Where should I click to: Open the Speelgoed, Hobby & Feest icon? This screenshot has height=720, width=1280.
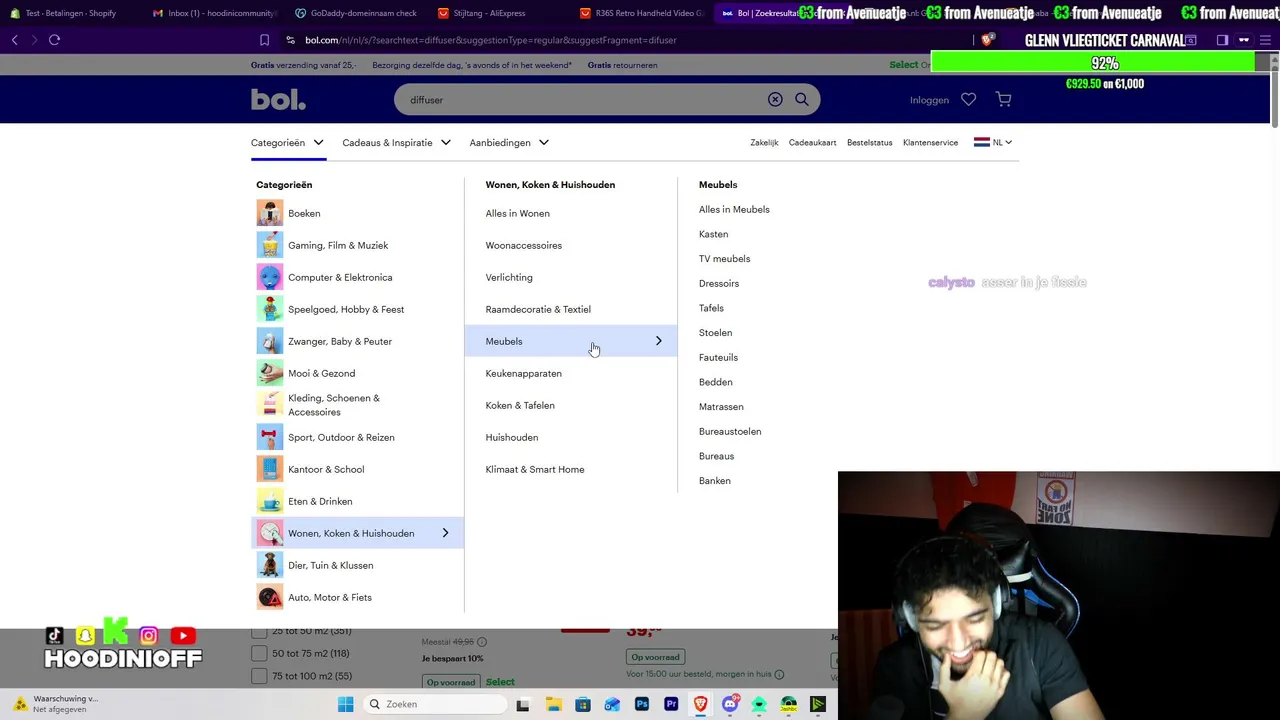270,309
